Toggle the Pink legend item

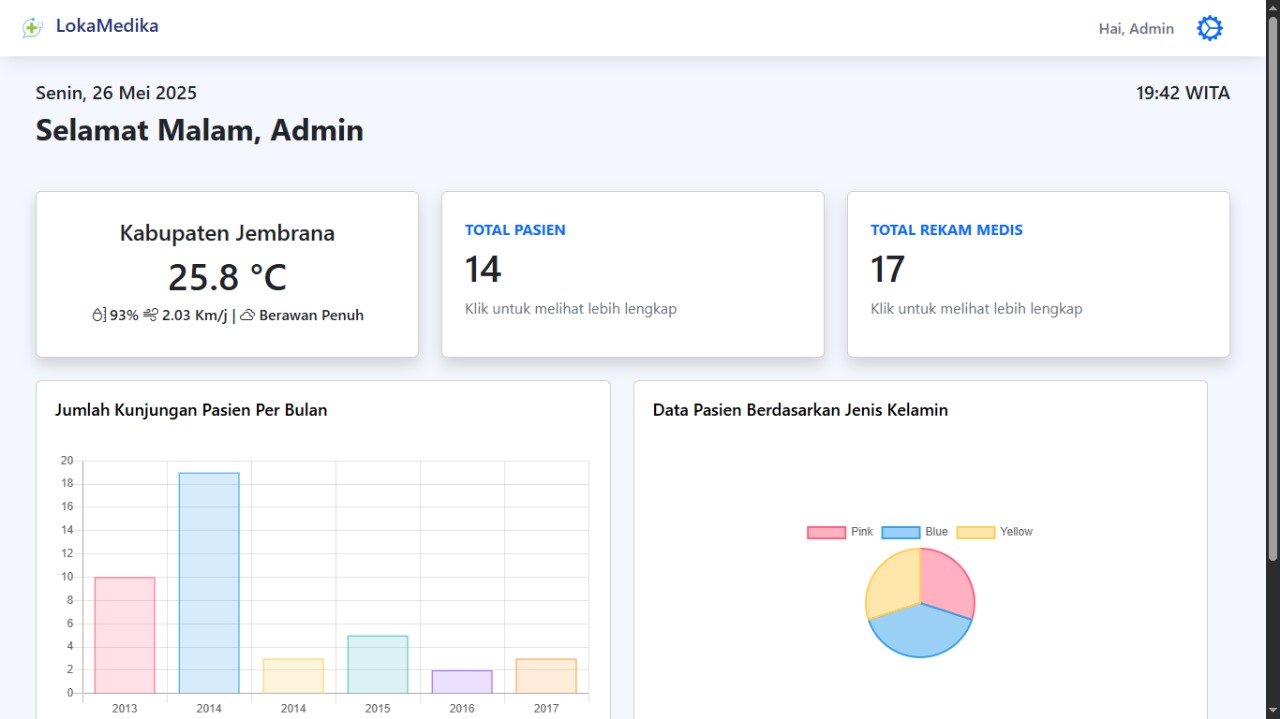(x=840, y=532)
